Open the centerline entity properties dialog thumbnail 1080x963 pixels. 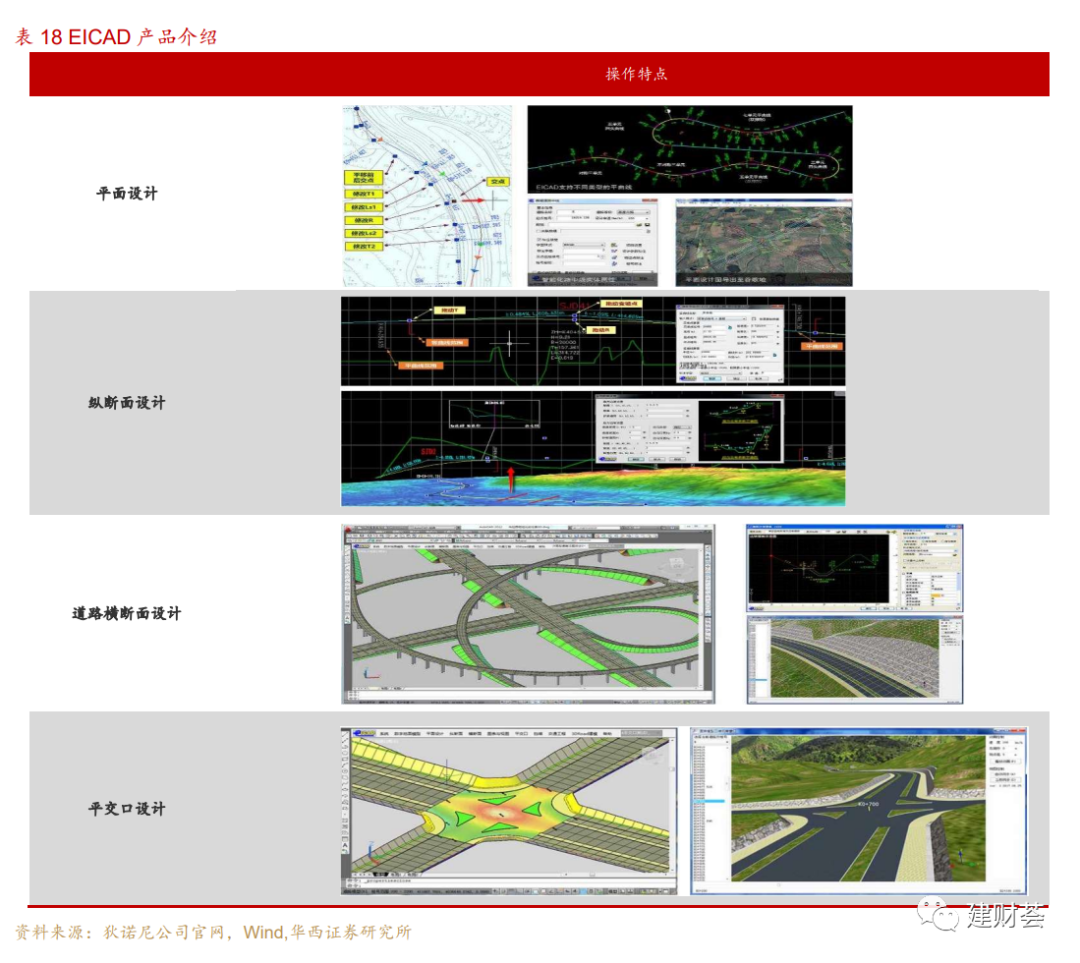[592, 242]
